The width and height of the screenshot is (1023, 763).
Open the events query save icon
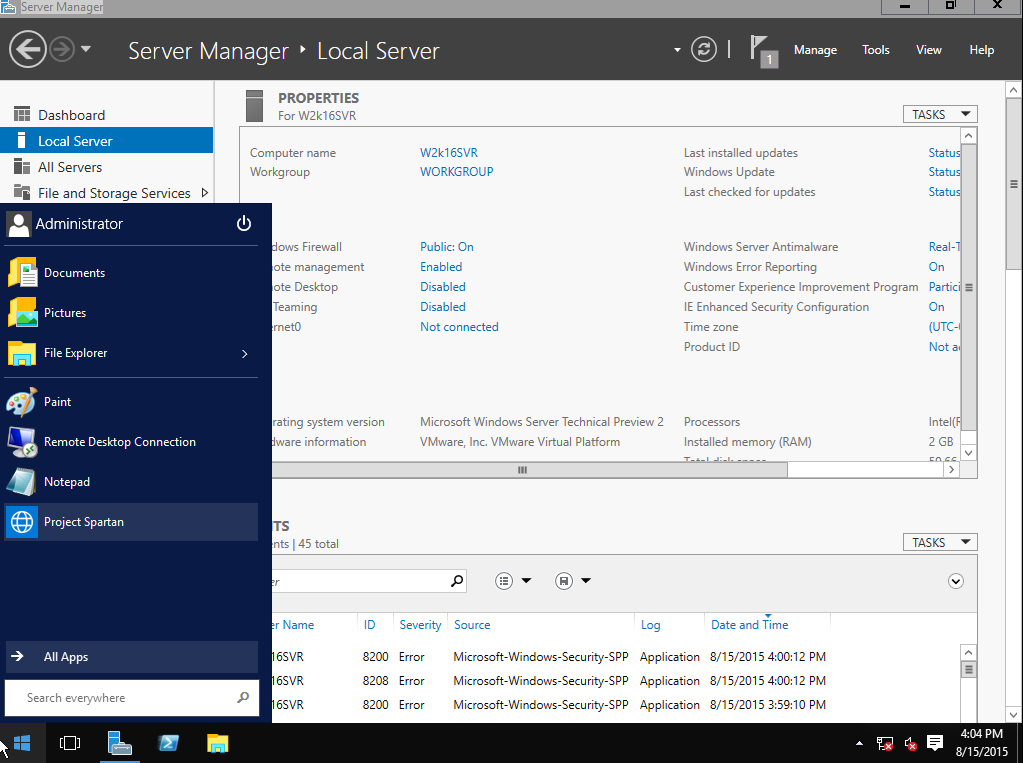tap(563, 580)
